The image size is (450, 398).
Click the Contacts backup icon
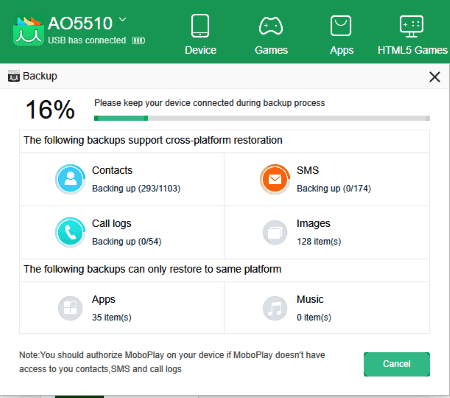(70, 179)
